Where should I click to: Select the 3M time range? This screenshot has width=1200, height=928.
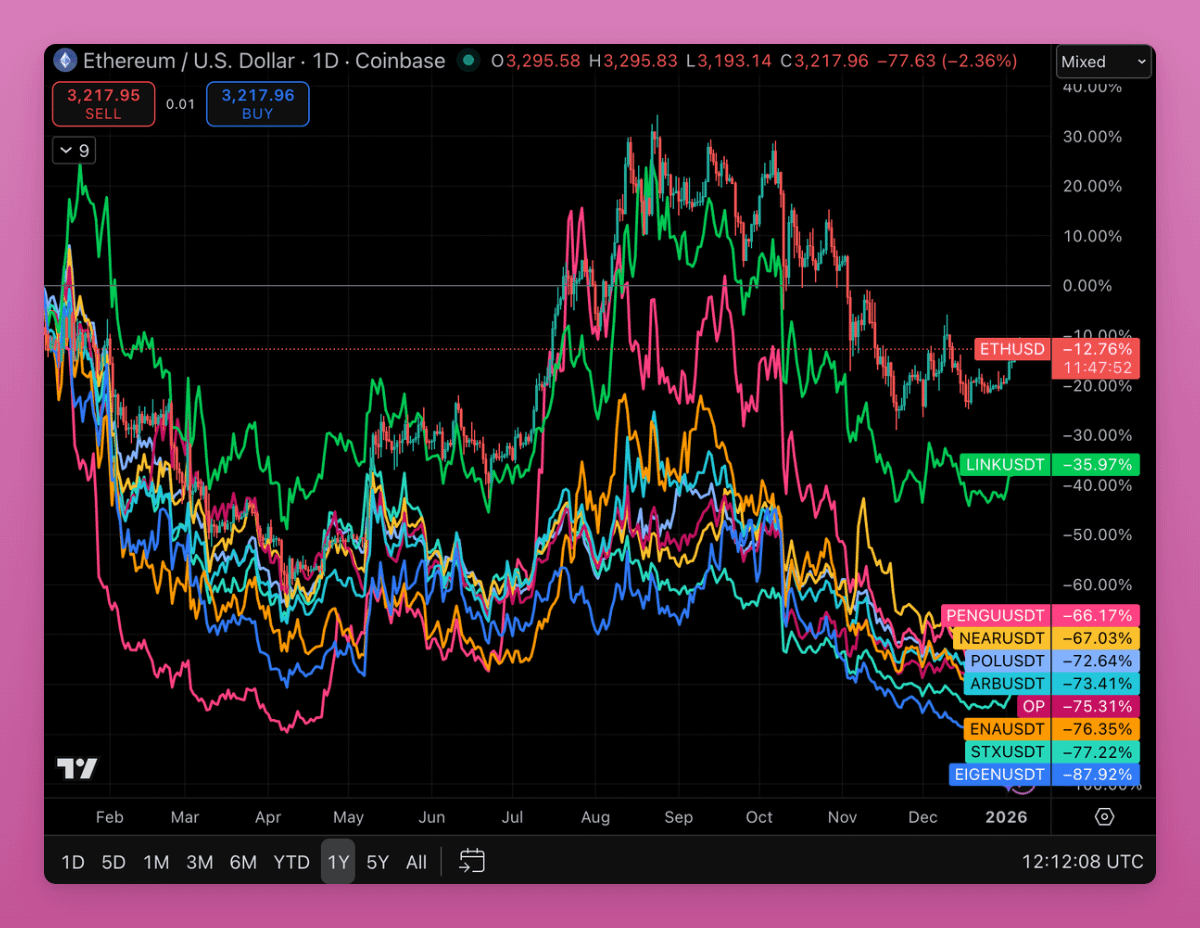point(199,862)
